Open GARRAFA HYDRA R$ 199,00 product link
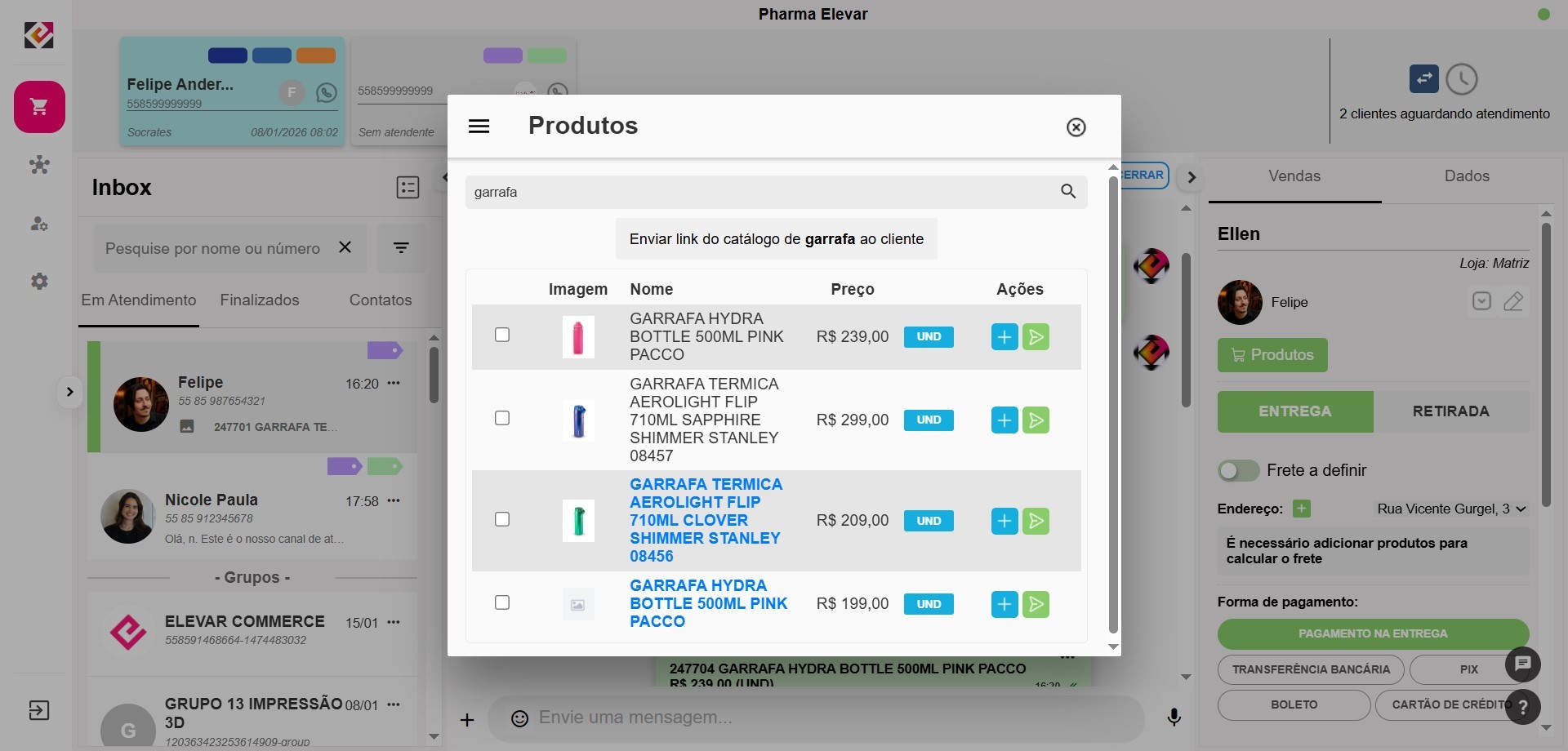This screenshot has width=1568, height=751. (709, 603)
